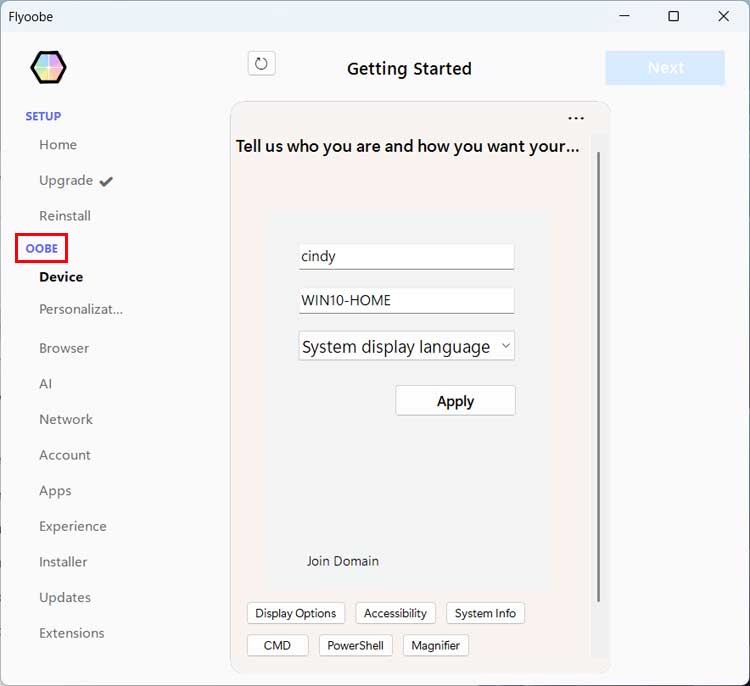Expand the System display language dropdown
This screenshot has height=686, width=750.
[x=406, y=346]
